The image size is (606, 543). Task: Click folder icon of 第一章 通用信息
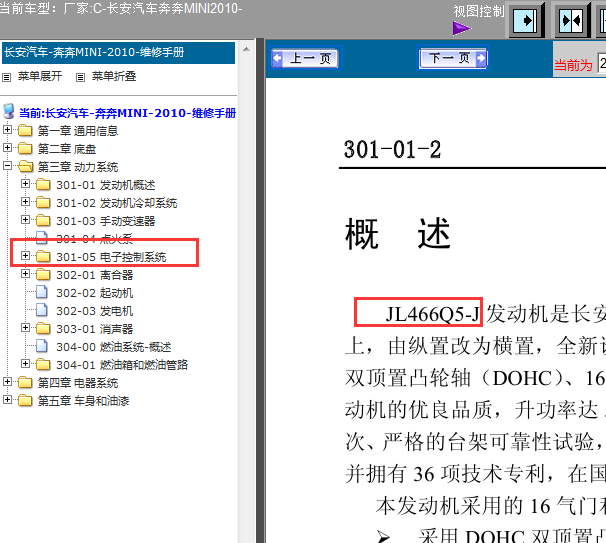pyautogui.click(x=25, y=131)
